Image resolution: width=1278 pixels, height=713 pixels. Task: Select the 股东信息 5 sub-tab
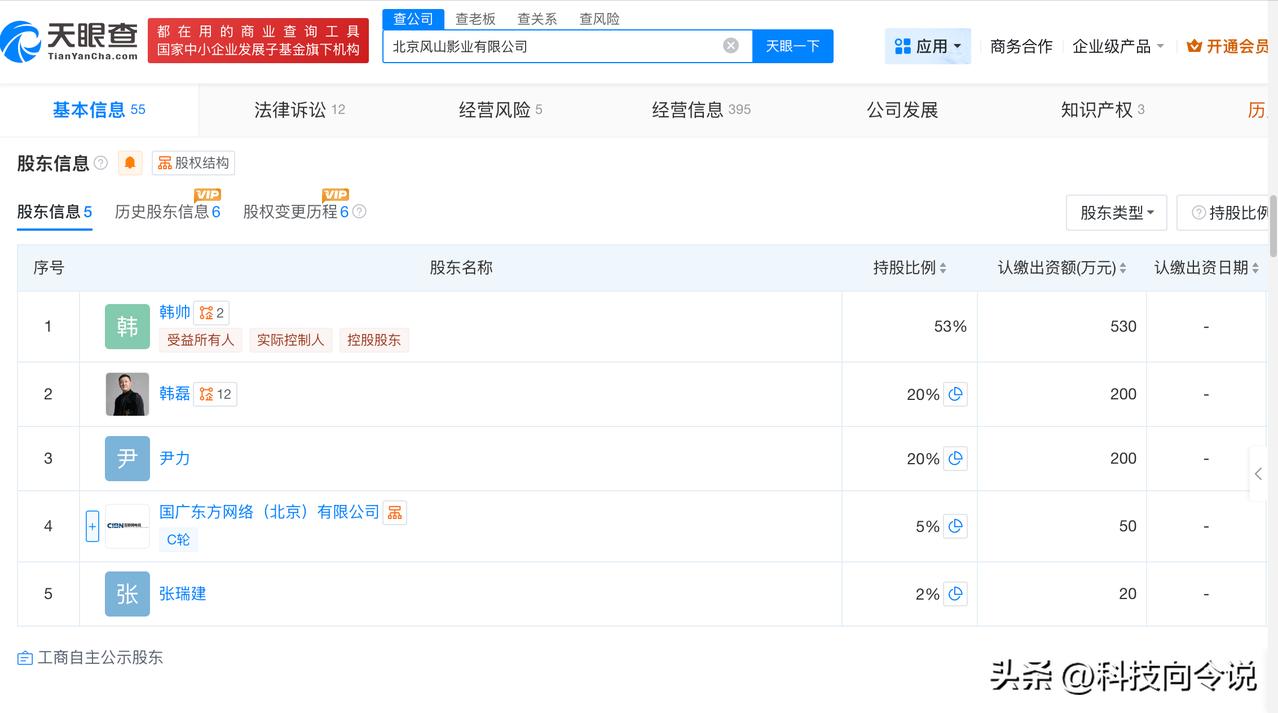[55, 212]
